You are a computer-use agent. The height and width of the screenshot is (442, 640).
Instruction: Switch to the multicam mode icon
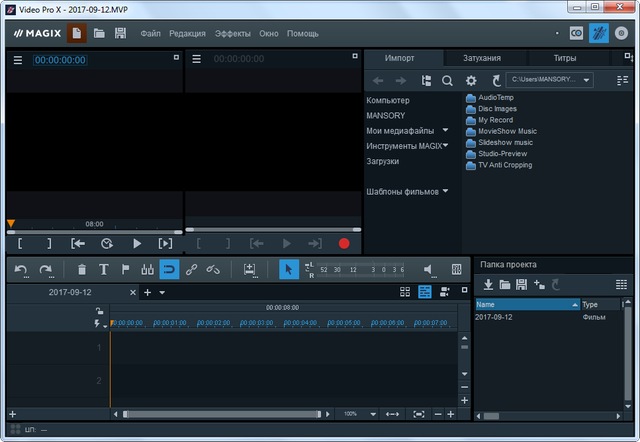pos(444,292)
